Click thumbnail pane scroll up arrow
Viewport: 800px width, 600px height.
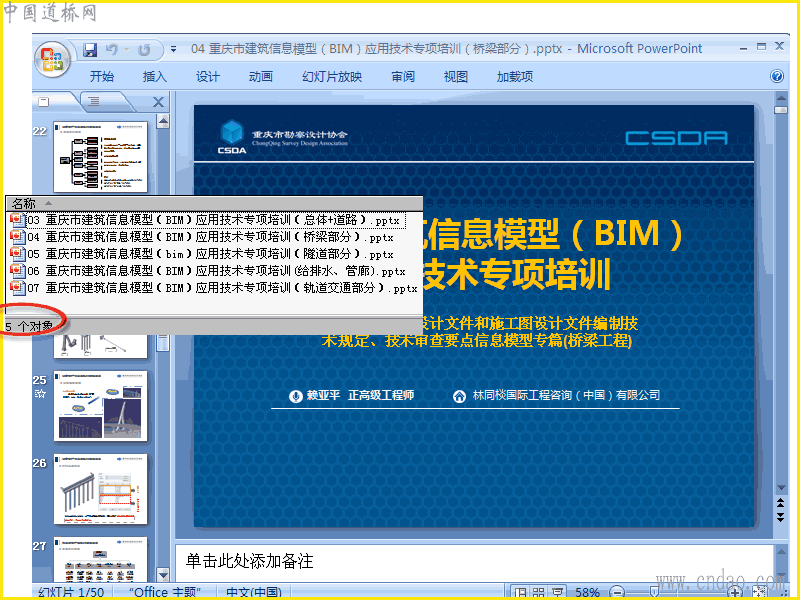click(x=163, y=121)
